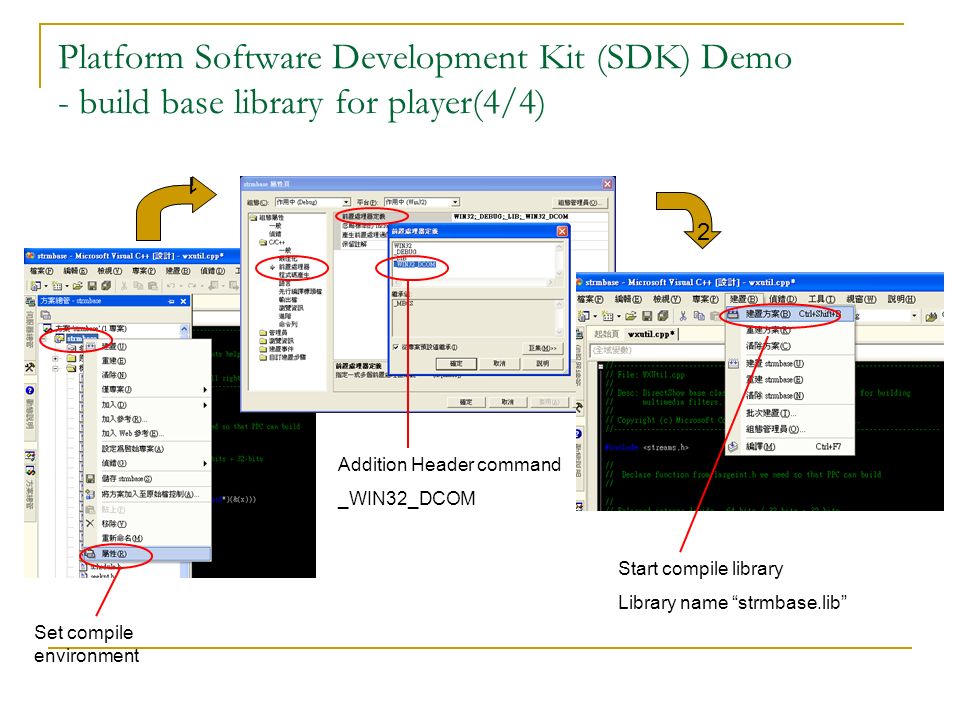Click icon beside 屬性(R) in context menu
Screen dimensions: 960x720
click(x=90, y=553)
